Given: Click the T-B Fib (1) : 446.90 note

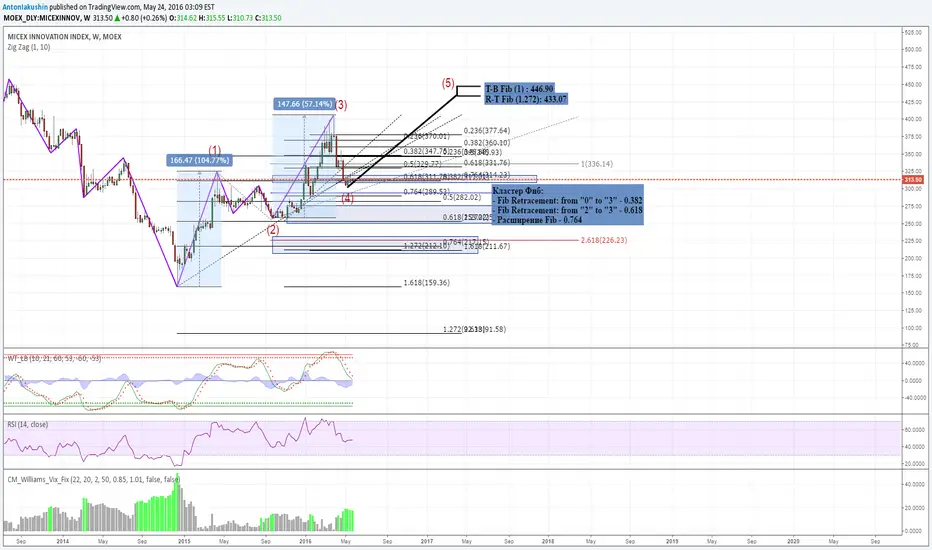Looking at the screenshot, I should 519,89.
